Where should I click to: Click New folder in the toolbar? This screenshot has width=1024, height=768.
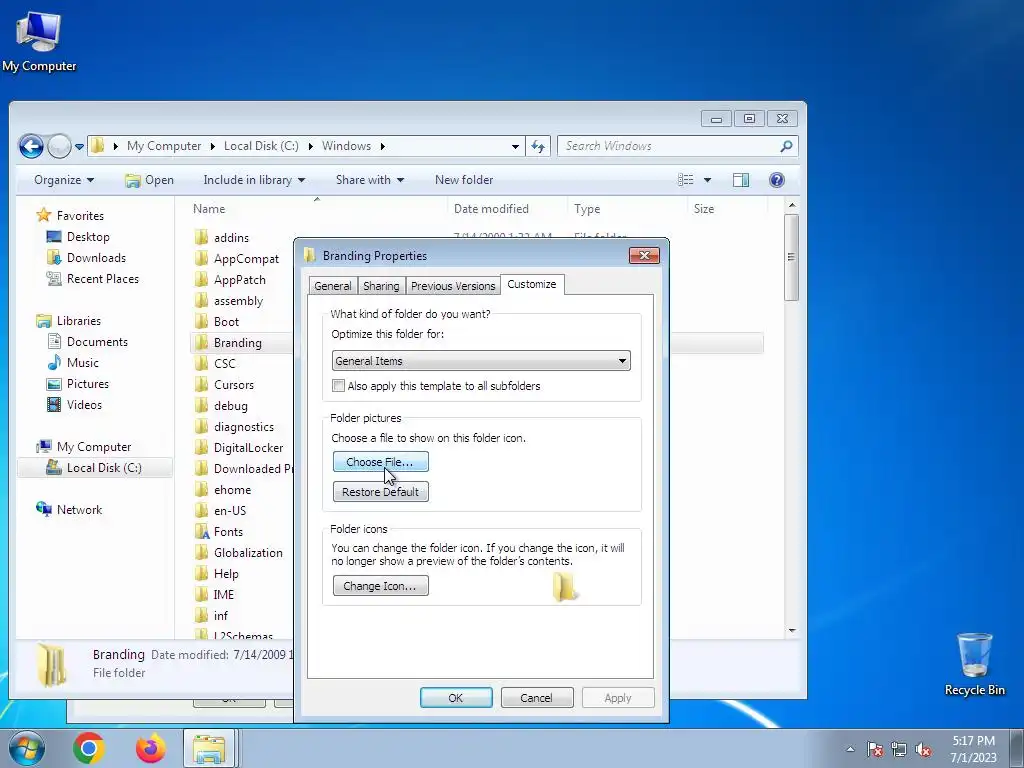click(464, 180)
